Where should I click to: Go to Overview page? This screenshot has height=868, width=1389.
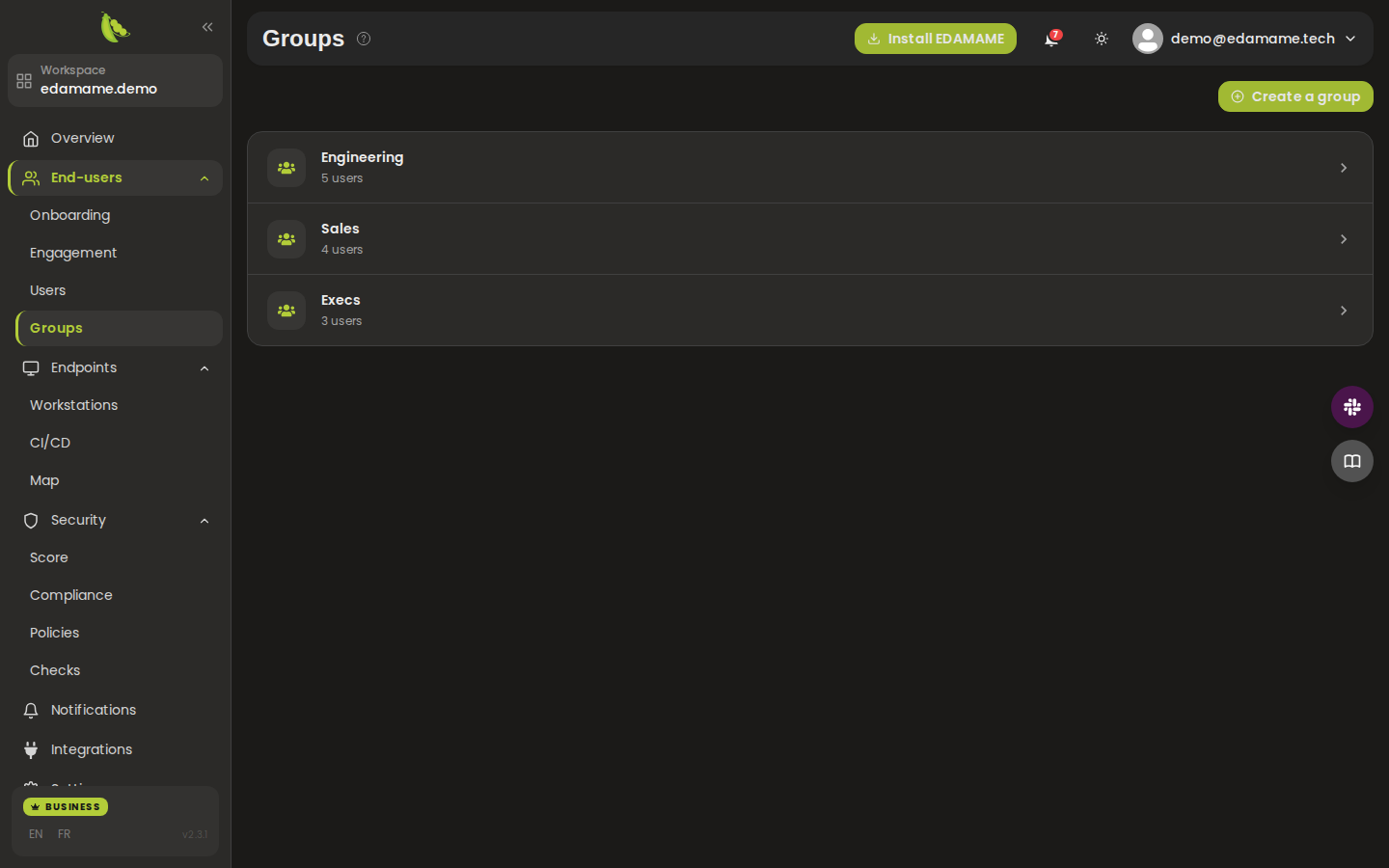click(x=115, y=138)
